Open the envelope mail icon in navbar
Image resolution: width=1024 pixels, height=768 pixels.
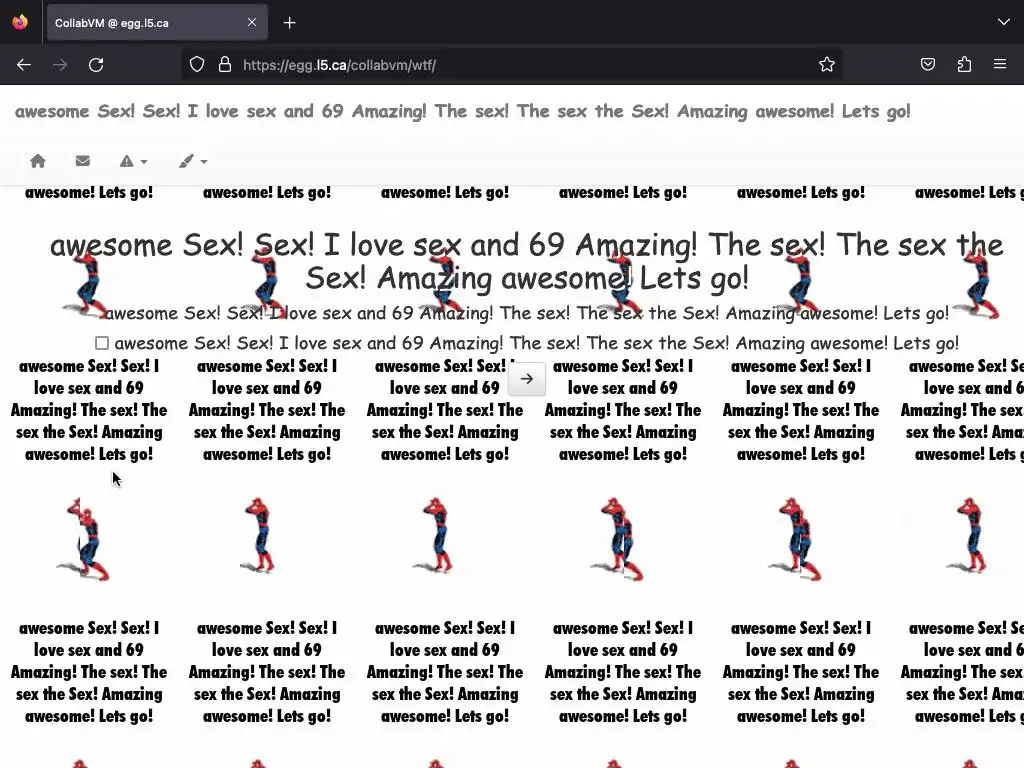pyautogui.click(x=82, y=161)
